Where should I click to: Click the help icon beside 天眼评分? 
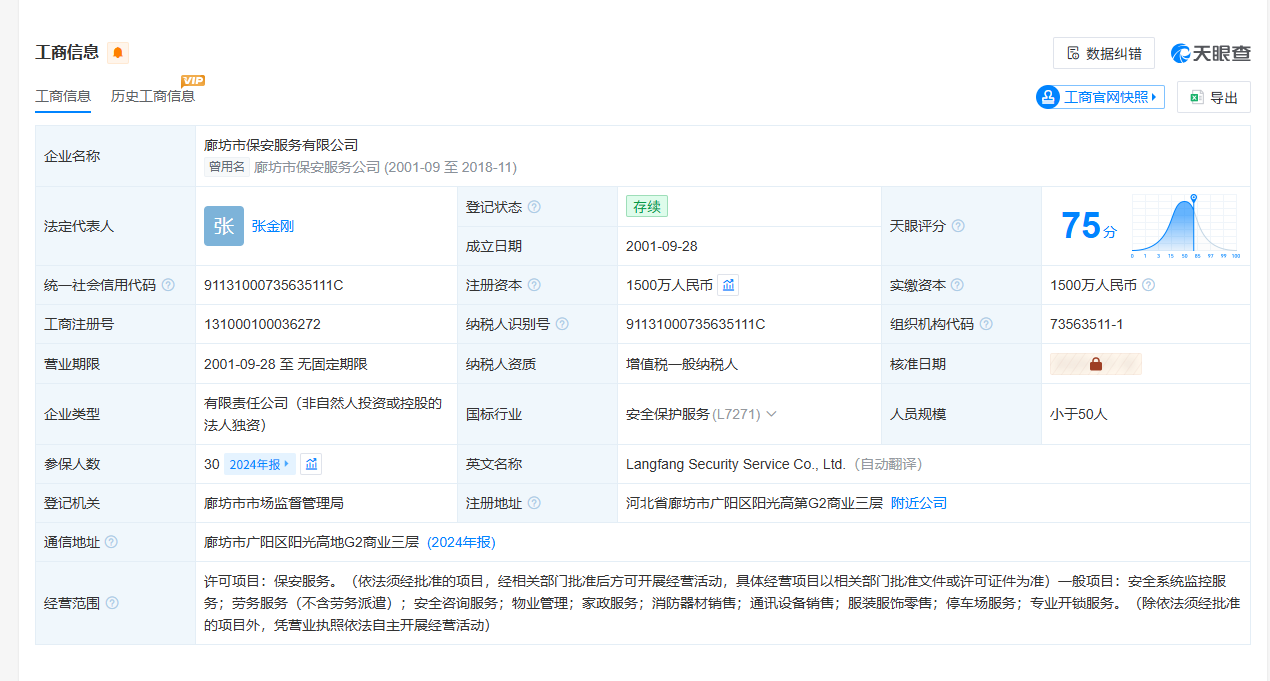point(958,226)
